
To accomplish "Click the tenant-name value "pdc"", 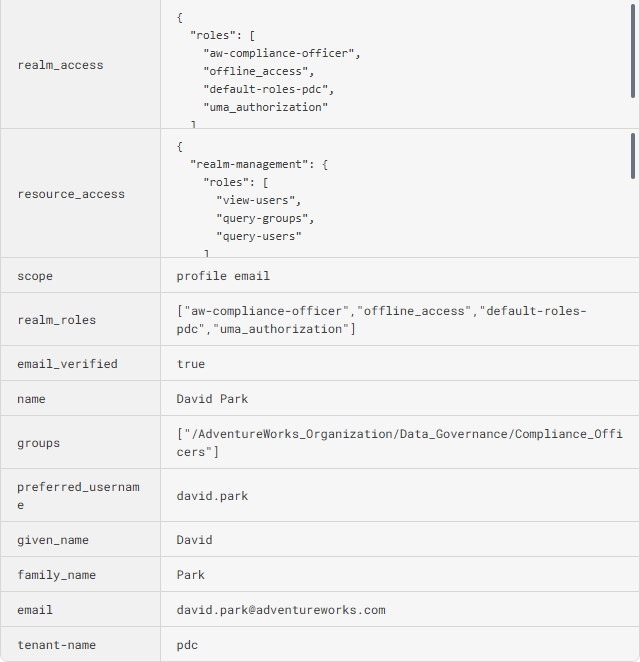I will (x=187, y=645).
